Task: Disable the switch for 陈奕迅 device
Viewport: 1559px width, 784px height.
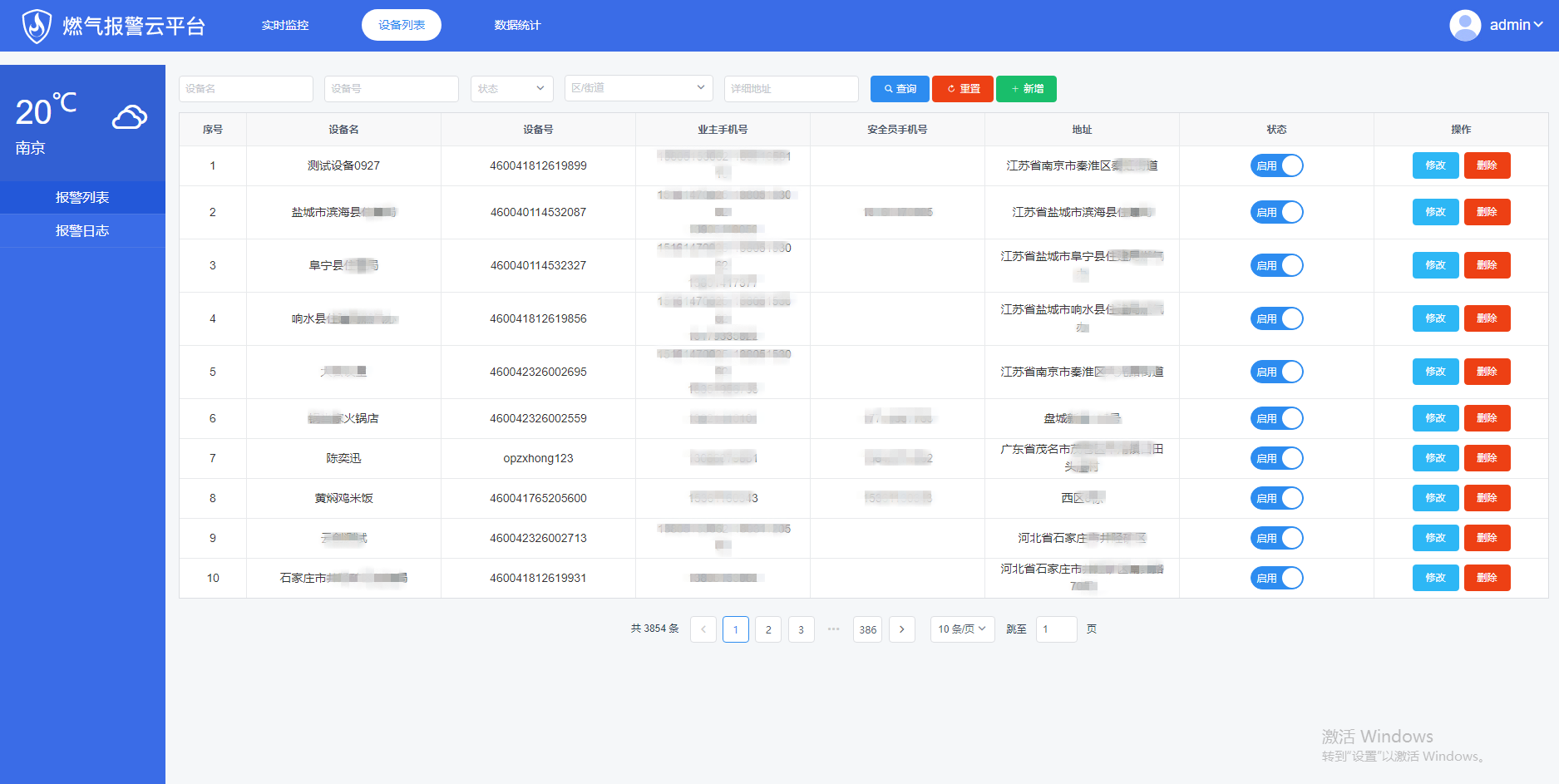Action: click(x=1276, y=459)
